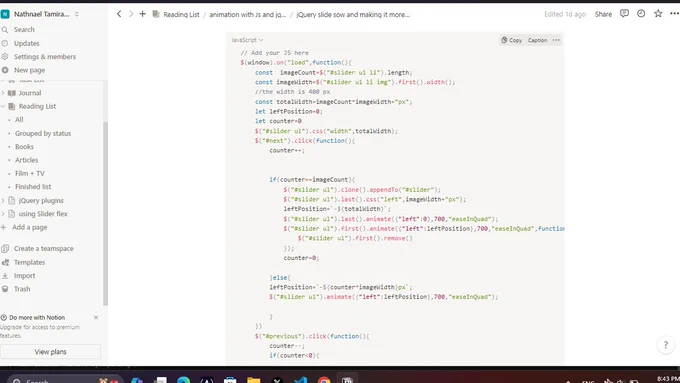Click the Share button
This screenshot has height=383, width=680.
603,14
